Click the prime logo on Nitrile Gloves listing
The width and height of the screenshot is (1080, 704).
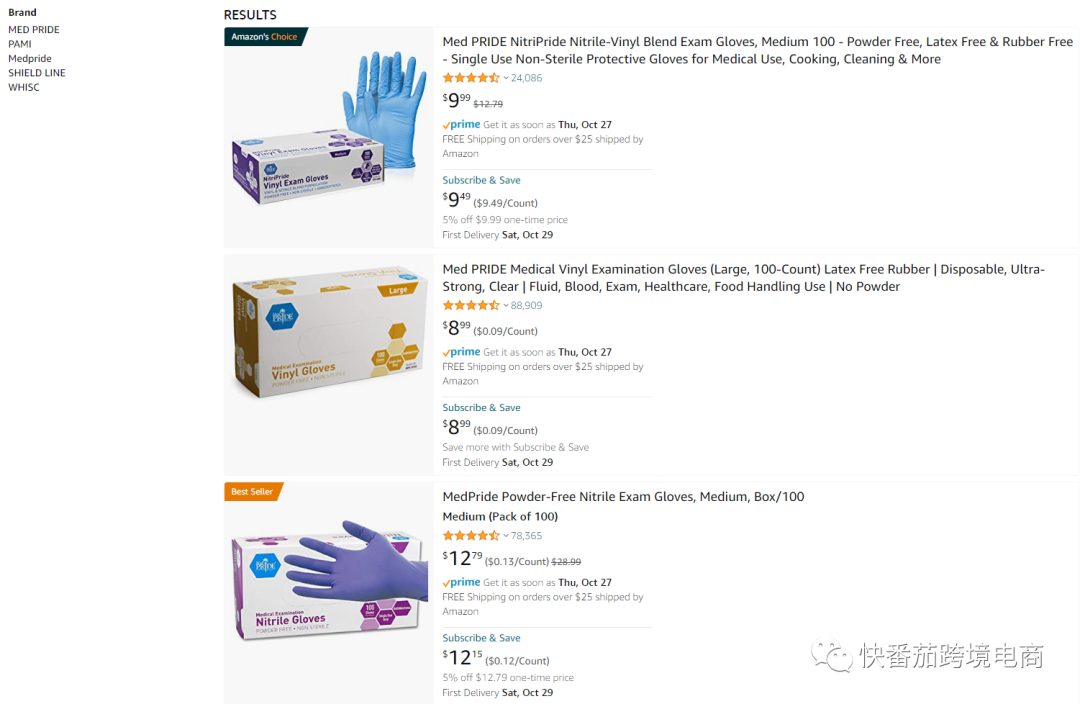click(x=461, y=582)
